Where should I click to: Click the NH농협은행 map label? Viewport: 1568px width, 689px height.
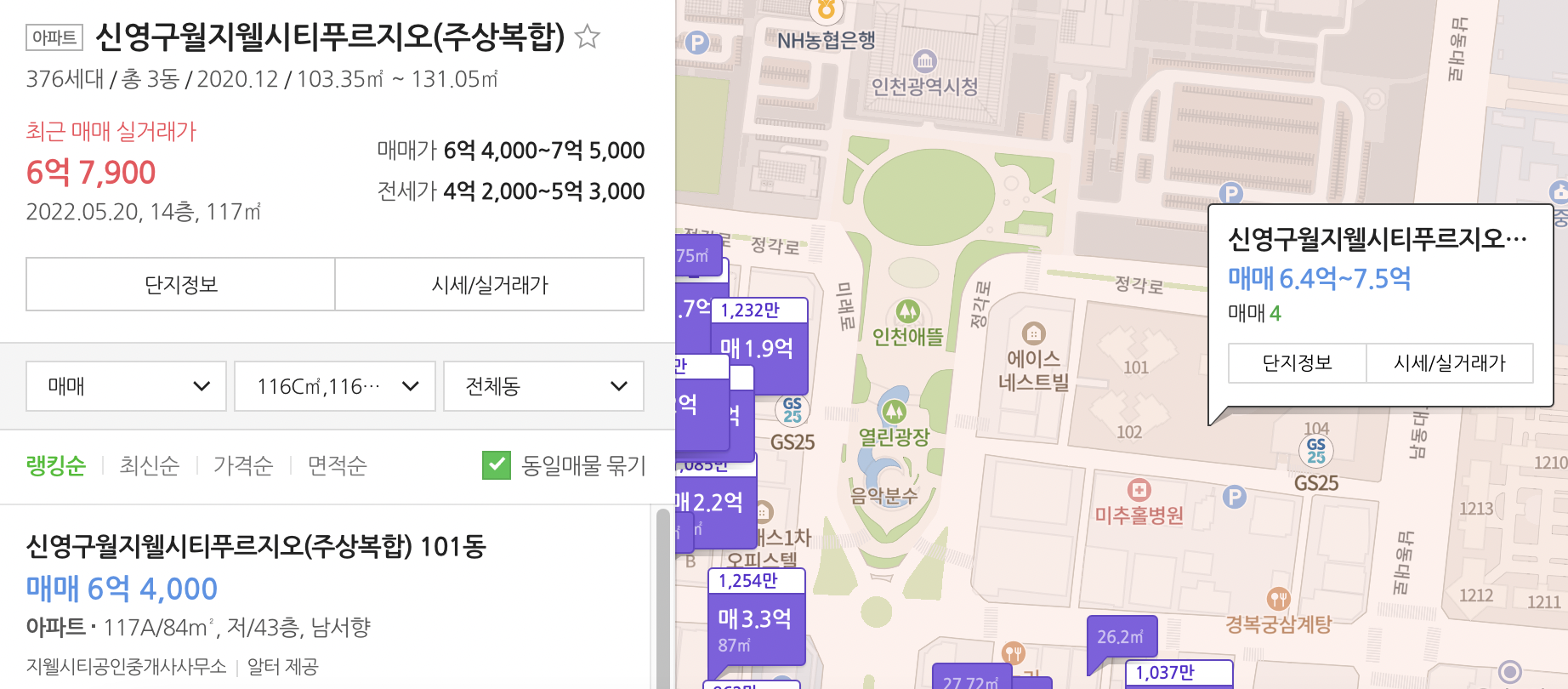point(826,40)
